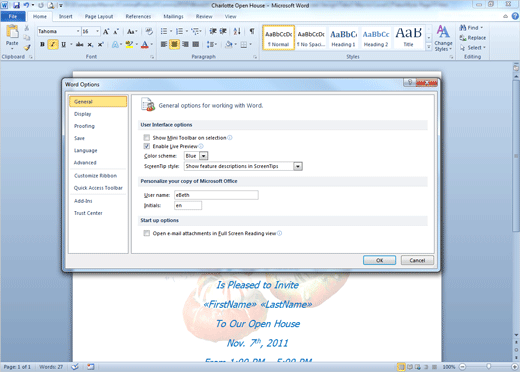Confirm Word Options with OK button
Viewport: 520px width, 372px height.
pos(379,260)
